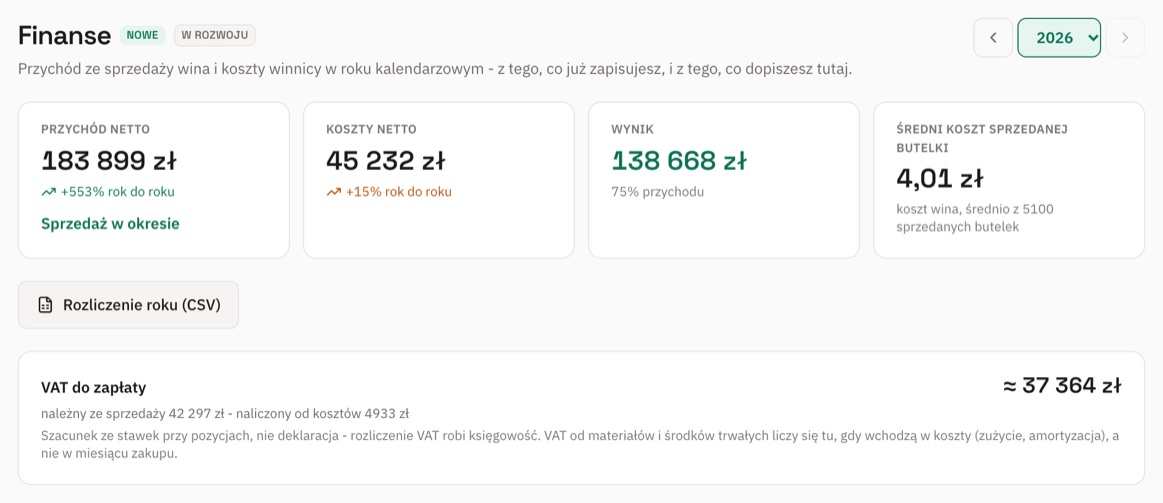The image size is (1163, 503).
Task: Select the Finanse page heading
Action: (x=65, y=35)
